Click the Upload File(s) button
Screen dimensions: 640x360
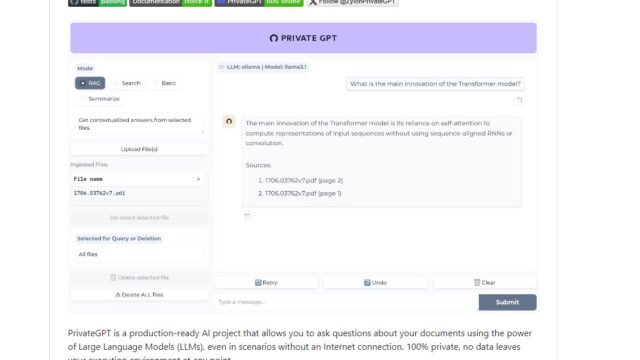tap(139, 149)
